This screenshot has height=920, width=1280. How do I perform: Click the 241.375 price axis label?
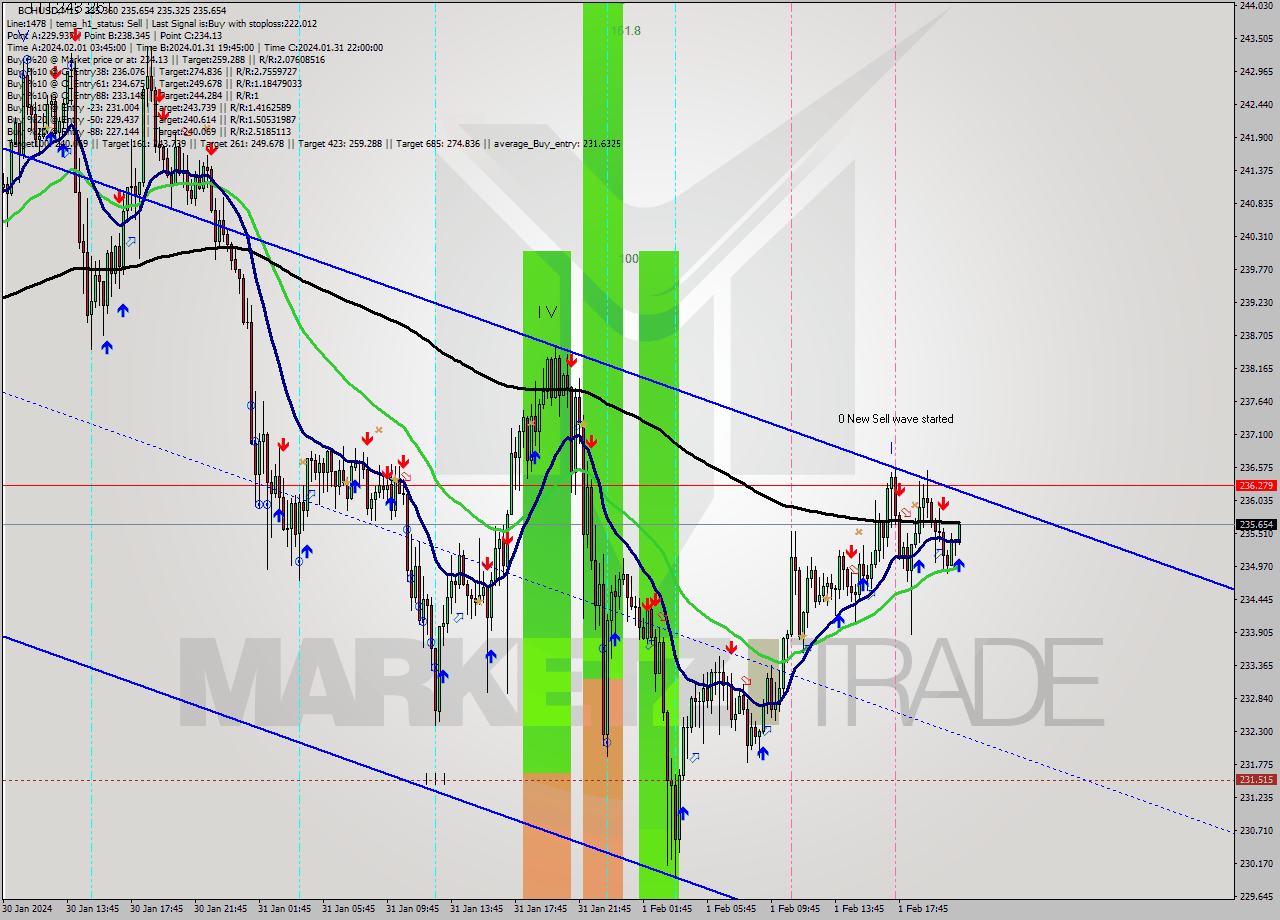coord(1255,171)
